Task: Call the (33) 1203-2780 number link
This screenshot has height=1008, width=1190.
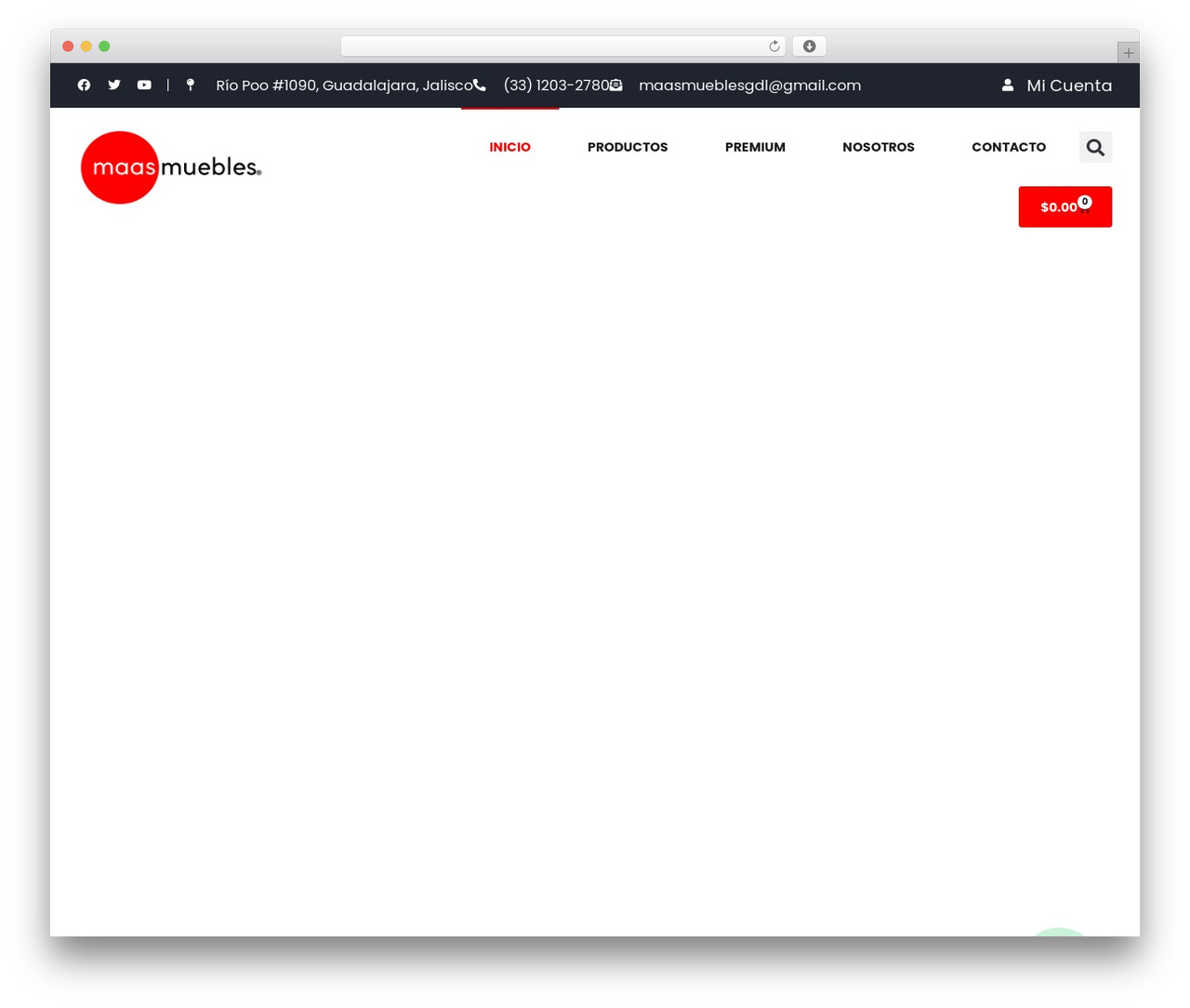Action: 556,86
